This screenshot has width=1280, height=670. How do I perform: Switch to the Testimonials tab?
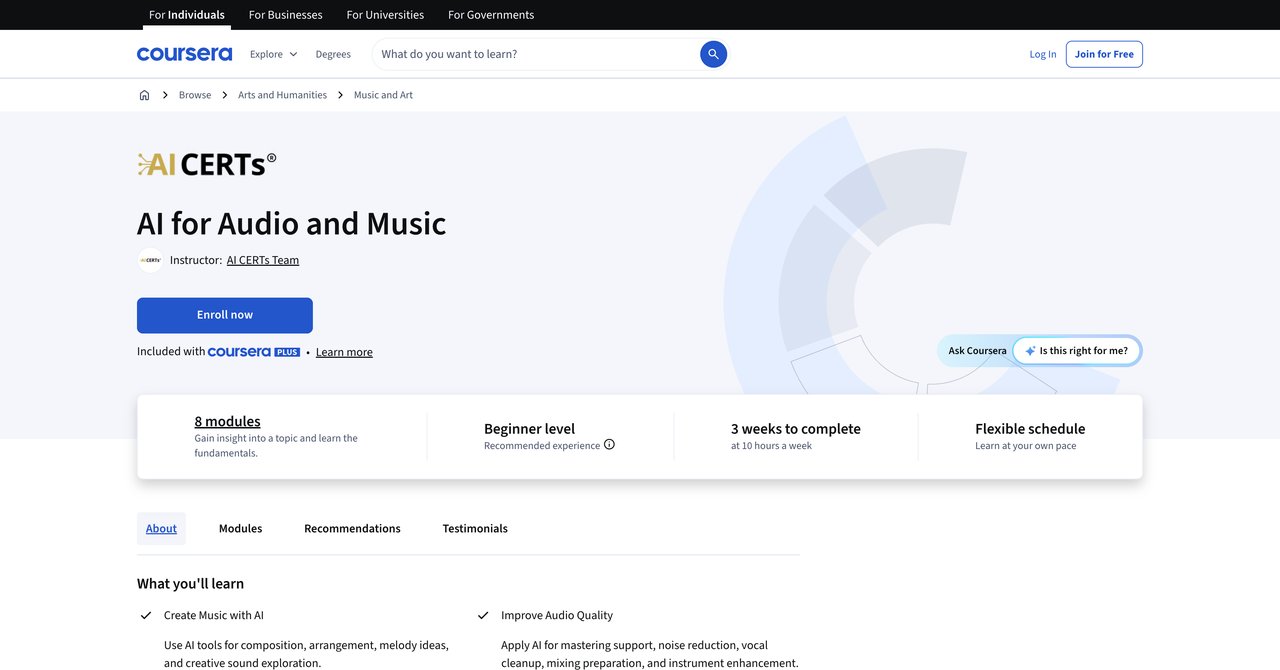475,528
